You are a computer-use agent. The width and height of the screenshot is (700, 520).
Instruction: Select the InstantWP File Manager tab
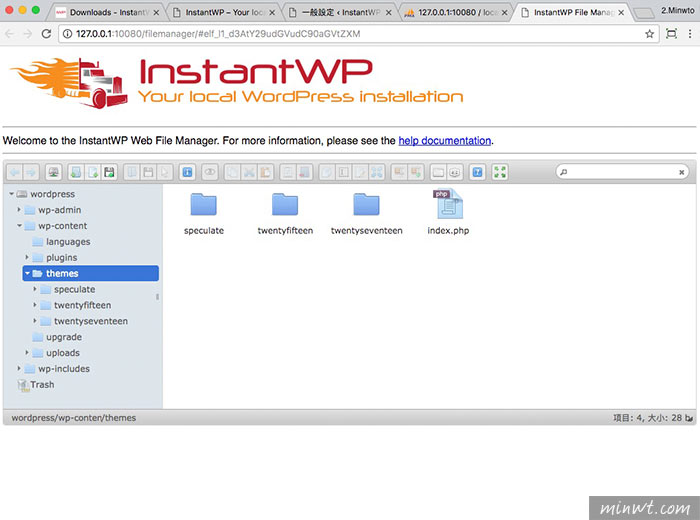point(572,12)
